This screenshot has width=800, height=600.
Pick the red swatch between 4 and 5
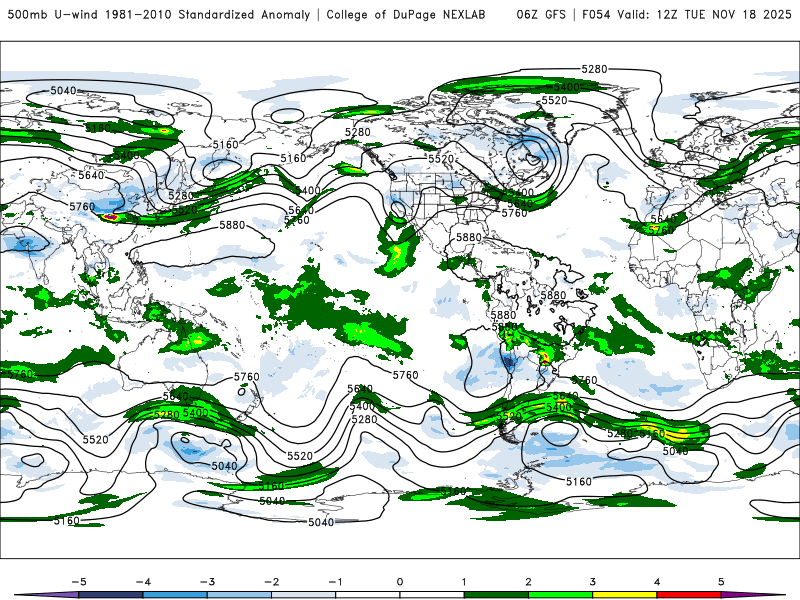689,595
